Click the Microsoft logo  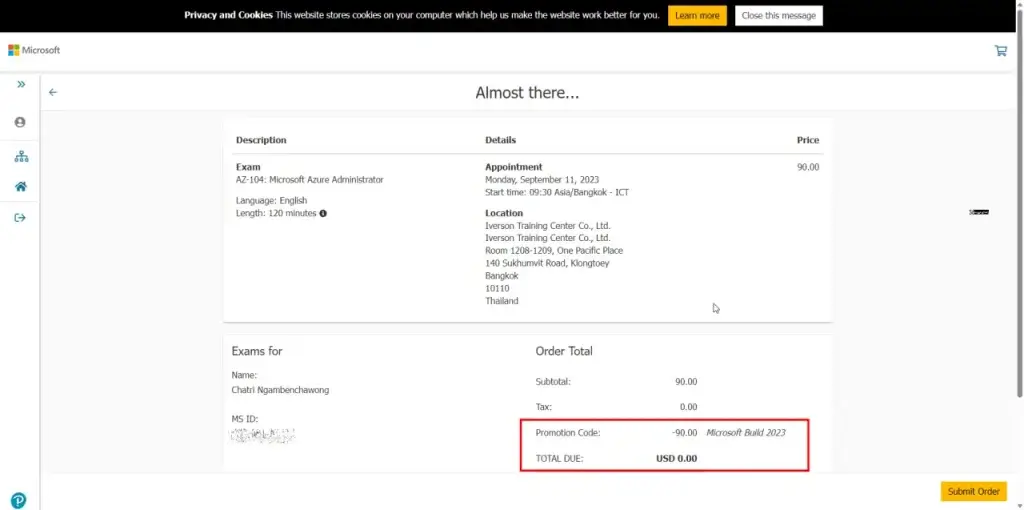34,50
